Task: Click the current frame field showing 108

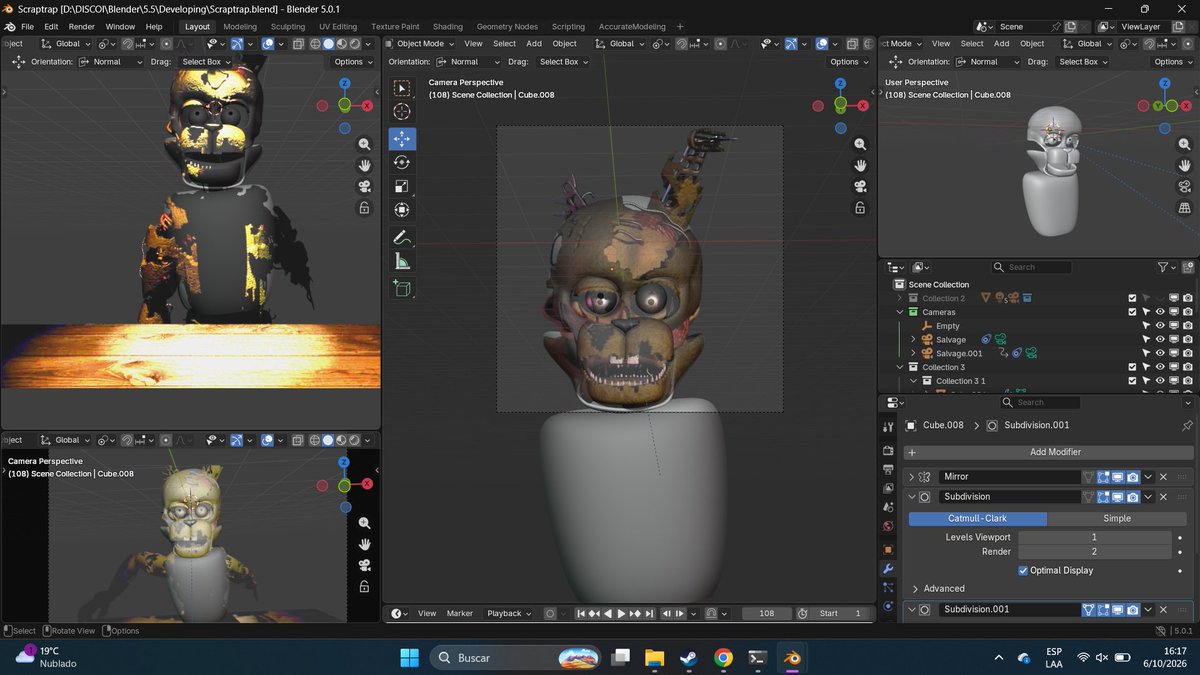Action: (767, 613)
